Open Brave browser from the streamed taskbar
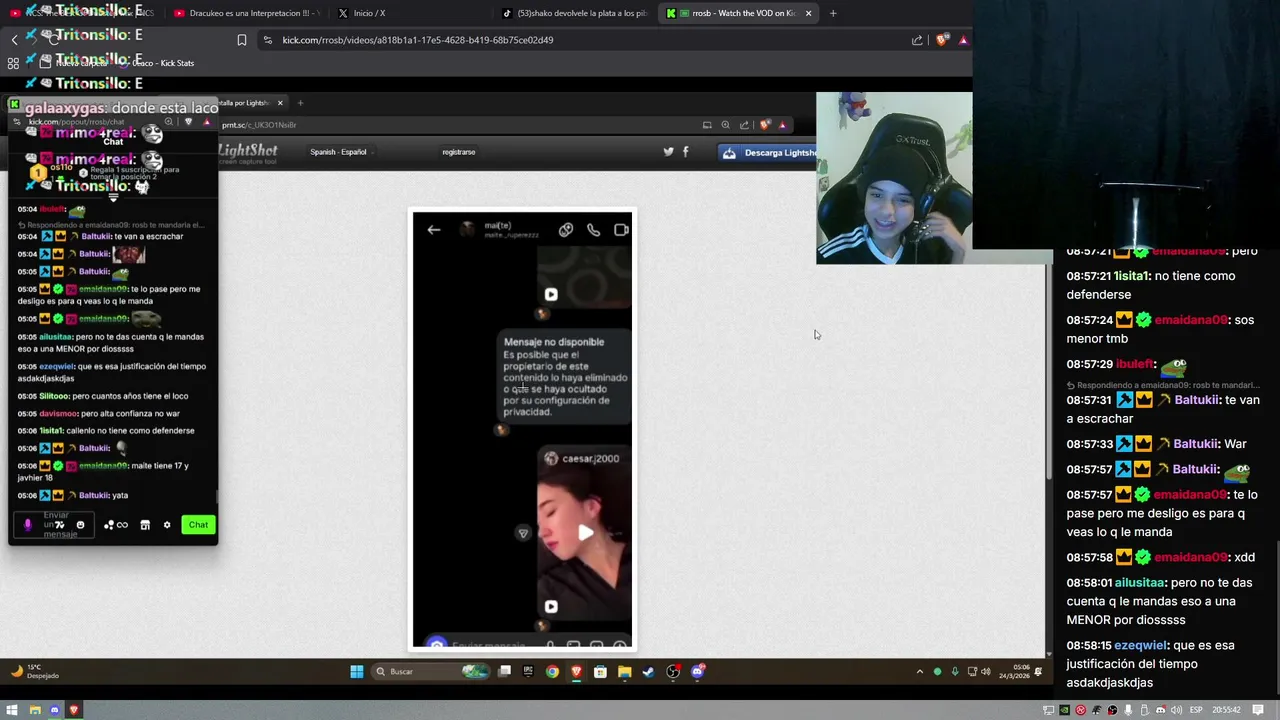This screenshot has width=1280, height=720. coord(576,671)
